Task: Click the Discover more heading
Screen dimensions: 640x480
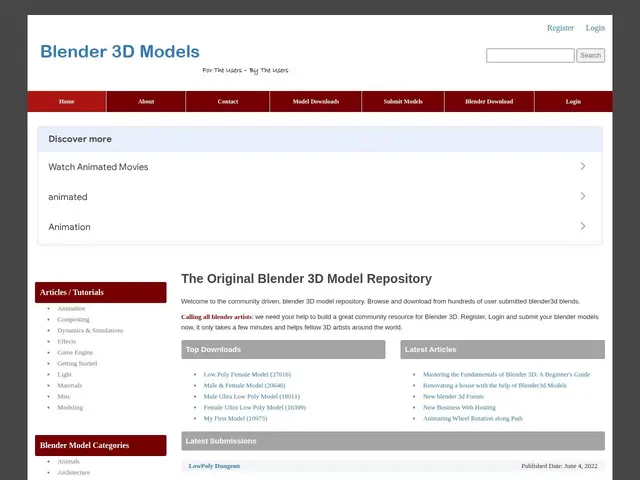Action: [x=80, y=139]
